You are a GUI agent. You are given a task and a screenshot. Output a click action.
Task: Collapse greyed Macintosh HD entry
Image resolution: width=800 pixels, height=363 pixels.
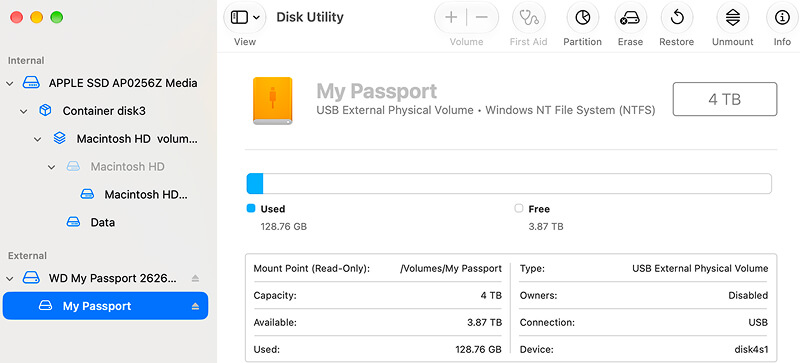[x=52, y=167]
